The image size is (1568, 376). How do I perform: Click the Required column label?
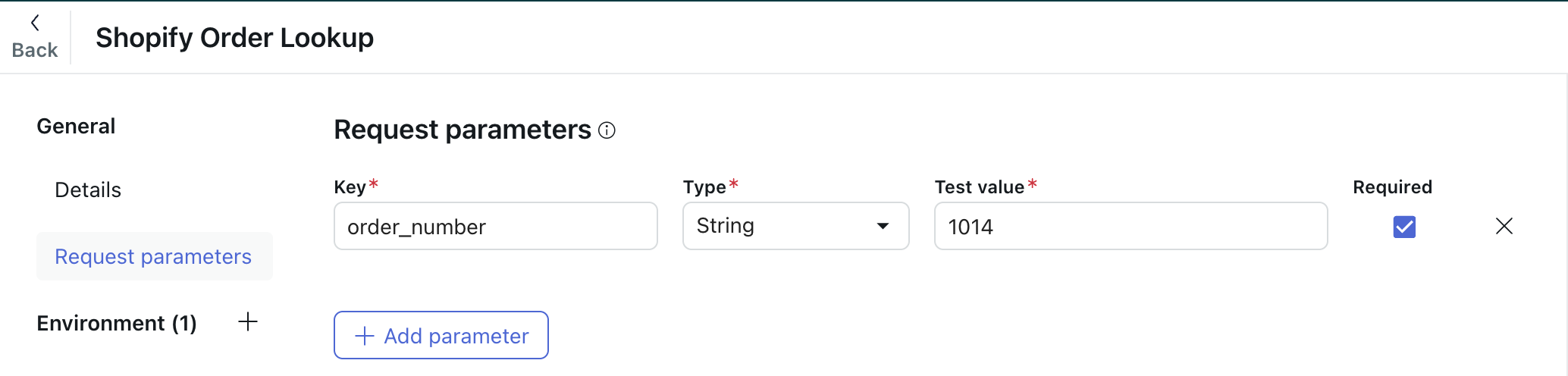pos(1392,186)
